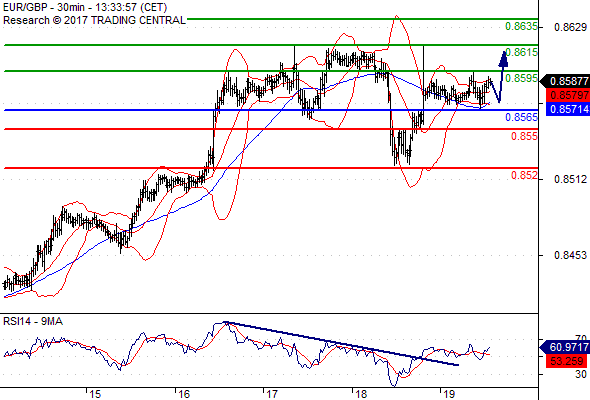Click the blue forecast arrow head
This screenshot has width=590, height=400.
pos(503,59)
